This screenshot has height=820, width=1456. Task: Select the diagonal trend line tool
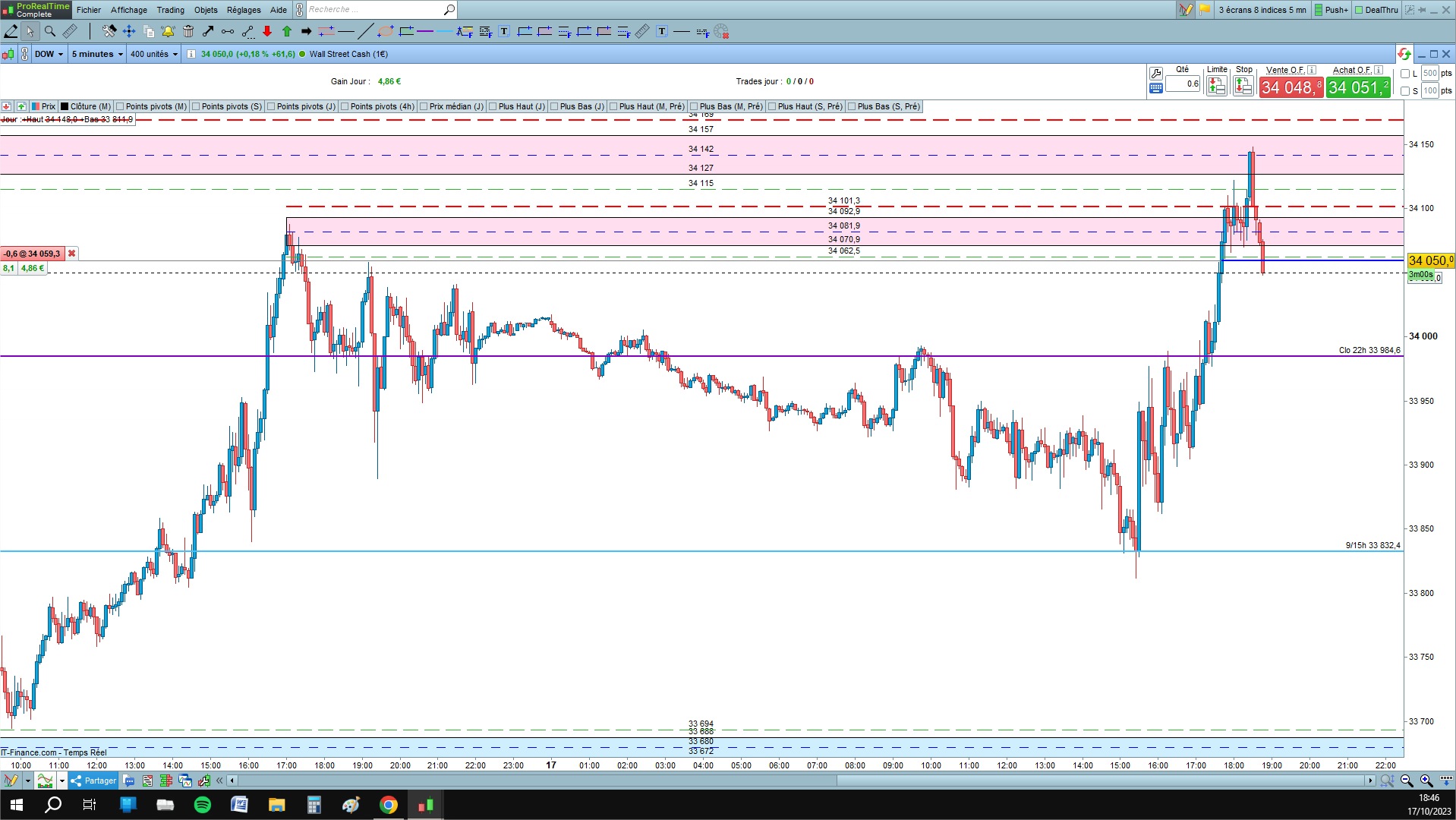coord(365,31)
